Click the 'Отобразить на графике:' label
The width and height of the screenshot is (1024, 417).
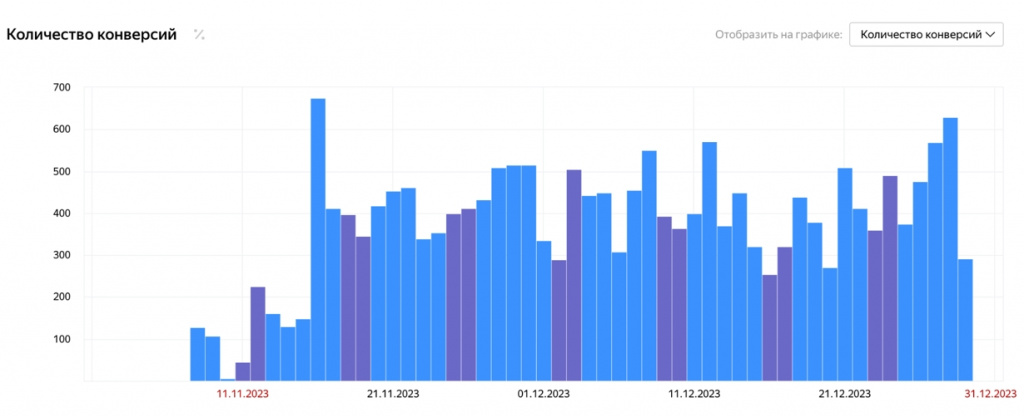[x=779, y=35]
